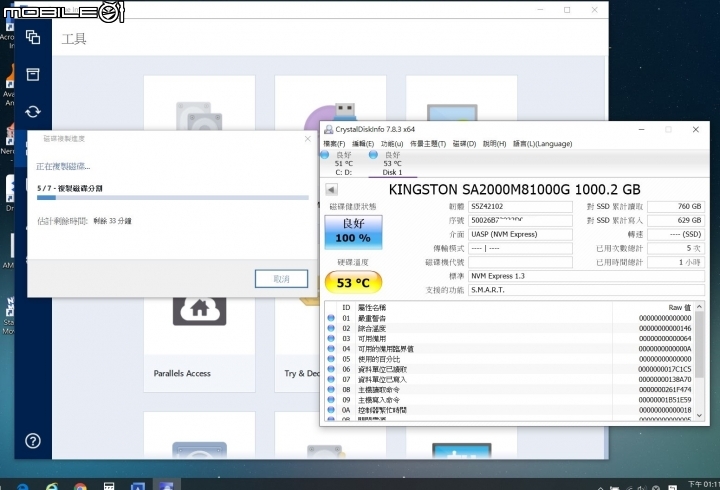Click the interface field UASP (NVM Express)

tap(520, 234)
